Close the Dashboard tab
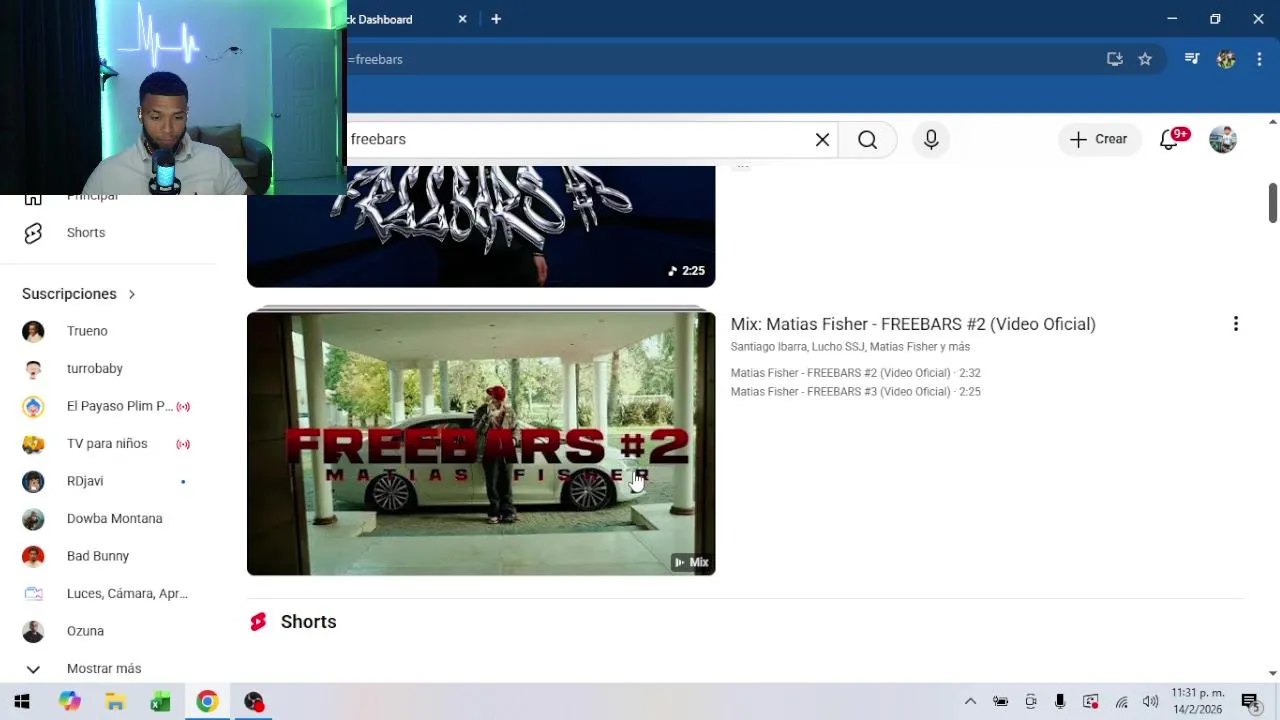 click(x=462, y=19)
